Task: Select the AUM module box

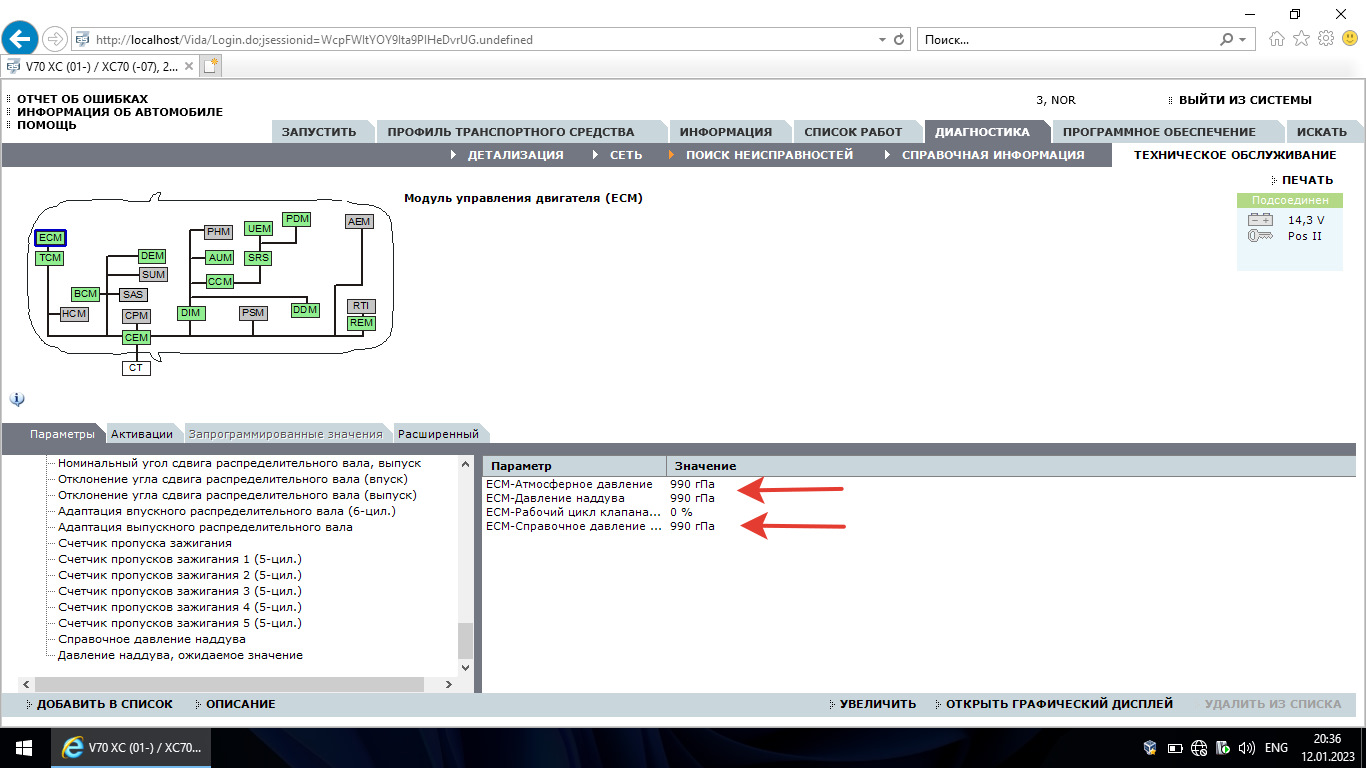Action: click(220, 258)
